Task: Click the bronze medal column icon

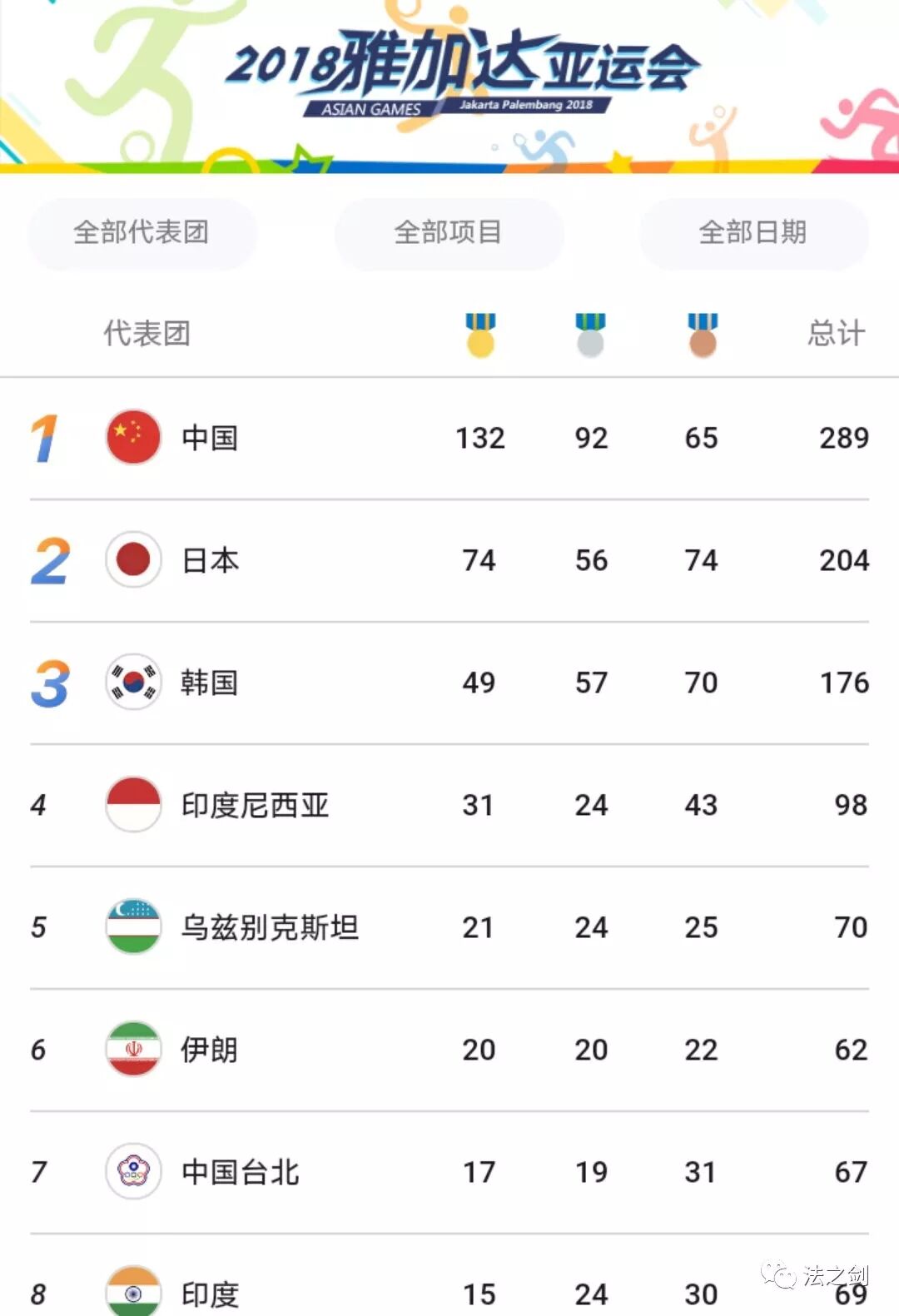Action: (x=703, y=335)
